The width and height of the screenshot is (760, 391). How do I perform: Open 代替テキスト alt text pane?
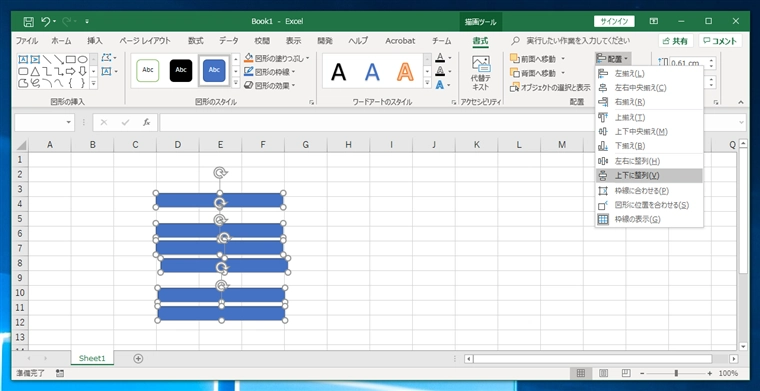click(481, 73)
